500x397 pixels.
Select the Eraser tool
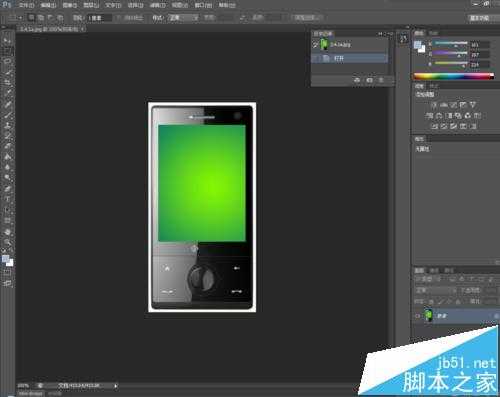point(7,146)
